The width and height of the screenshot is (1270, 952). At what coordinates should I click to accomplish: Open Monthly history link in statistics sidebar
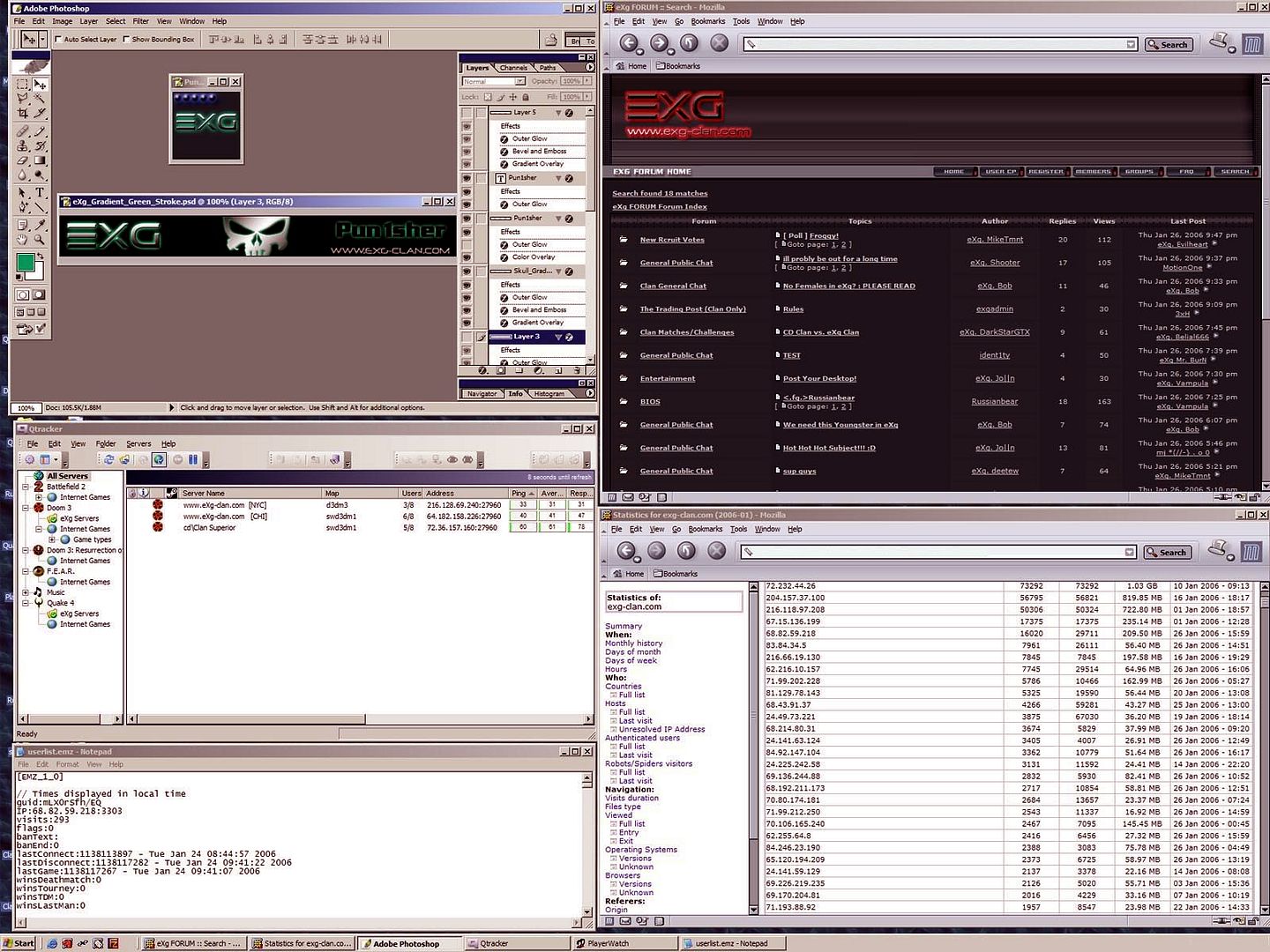pos(633,643)
